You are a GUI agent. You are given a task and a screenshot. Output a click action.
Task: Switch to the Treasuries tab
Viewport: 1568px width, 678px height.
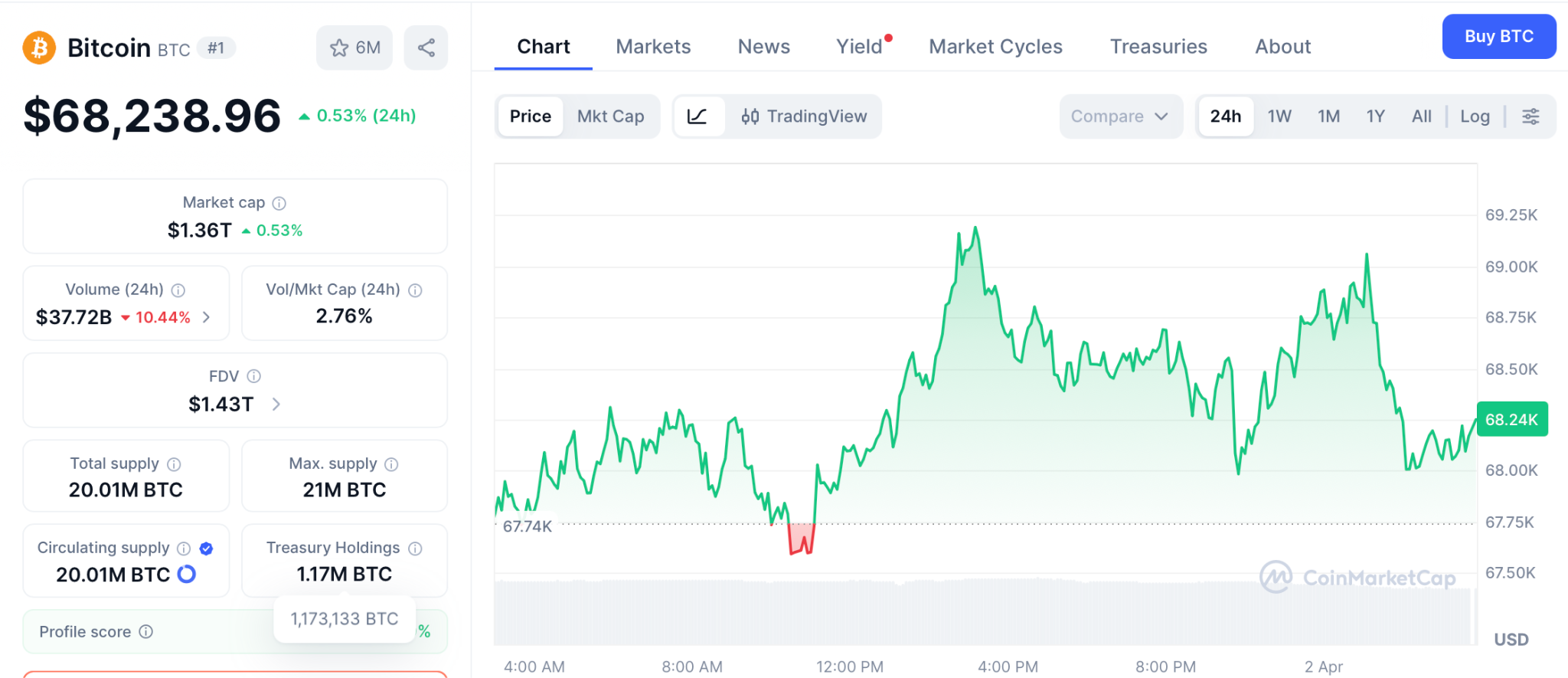1158,47
